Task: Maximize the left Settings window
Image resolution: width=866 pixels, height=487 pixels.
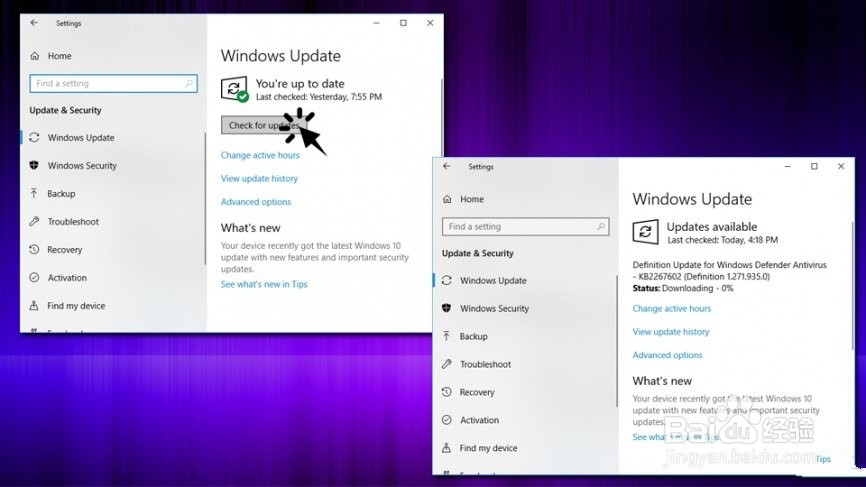Action: pyautogui.click(x=403, y=23)
